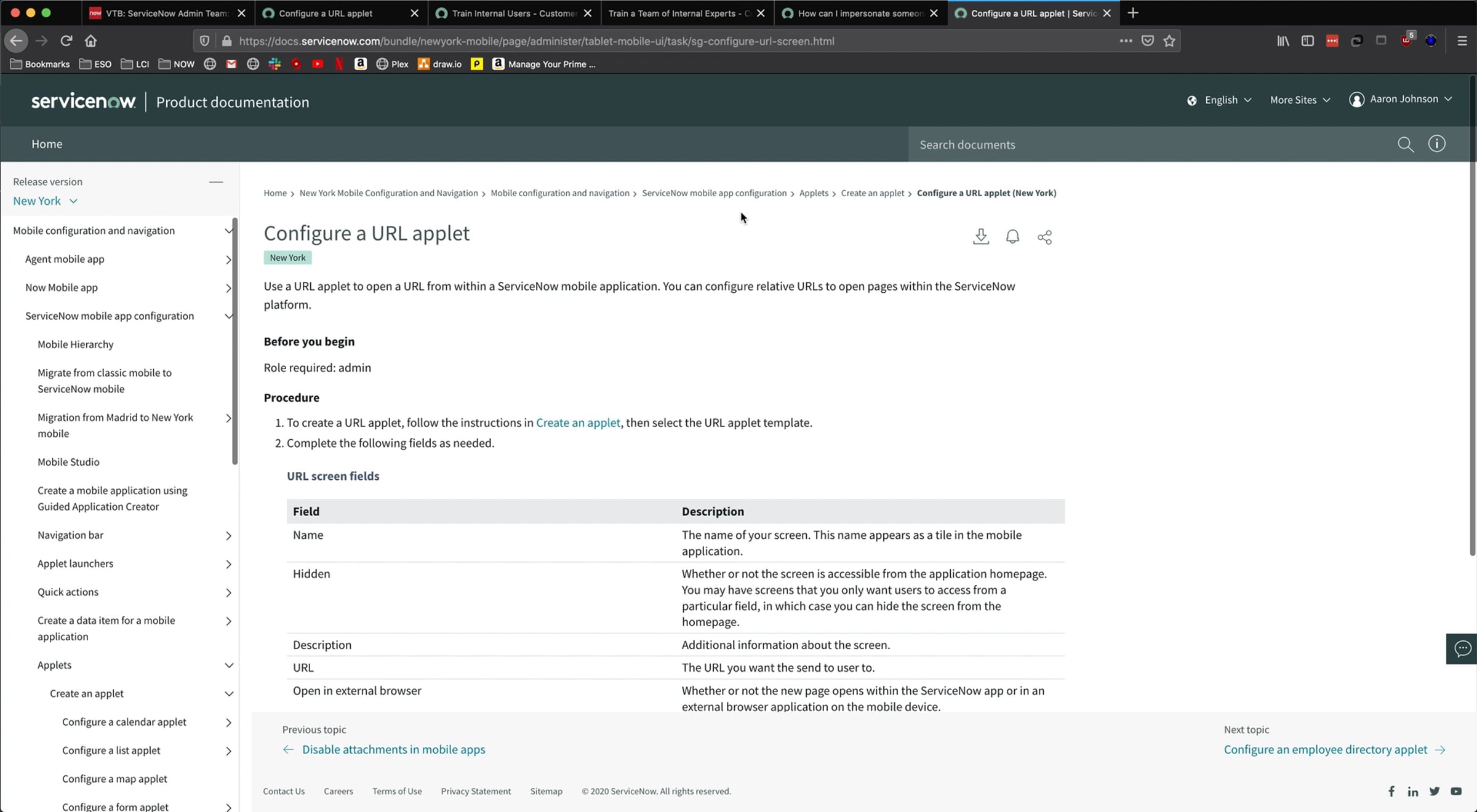Open Aaron Johnson account menu
1477x812 pixels.
(1401, 100)
